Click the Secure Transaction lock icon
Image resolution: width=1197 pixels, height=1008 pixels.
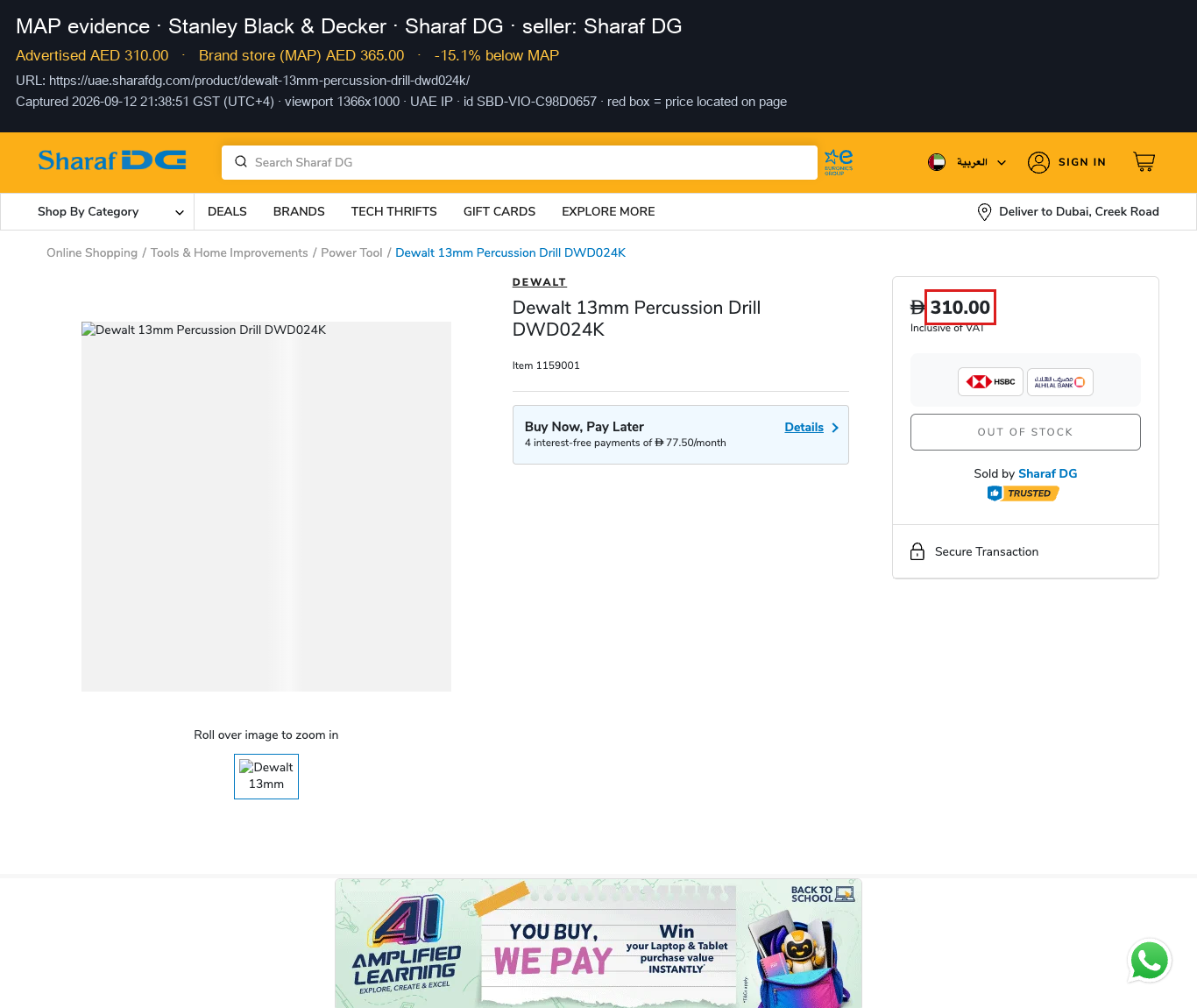click(917, 551)
